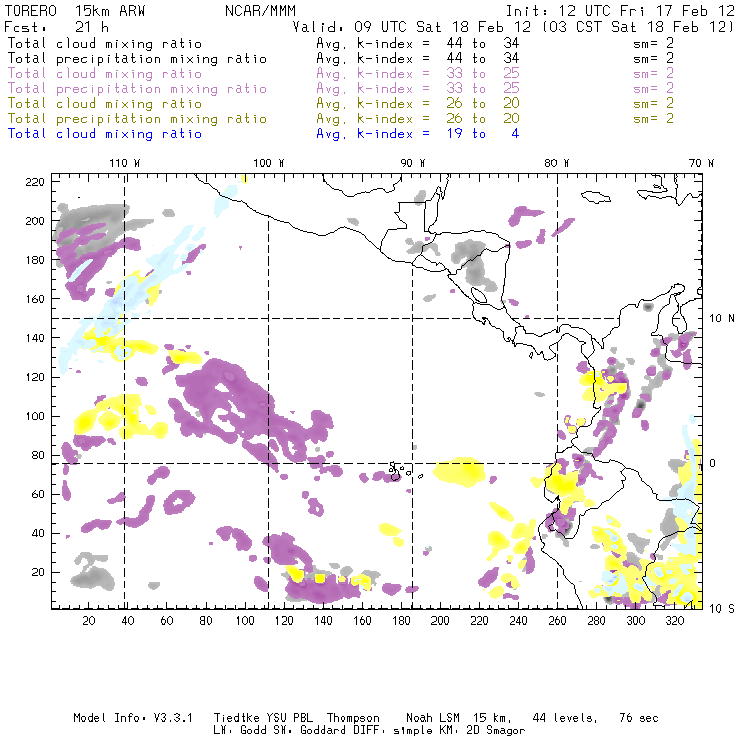
Task: Click the "44 levels," footer text
Action: pos(565,718)
